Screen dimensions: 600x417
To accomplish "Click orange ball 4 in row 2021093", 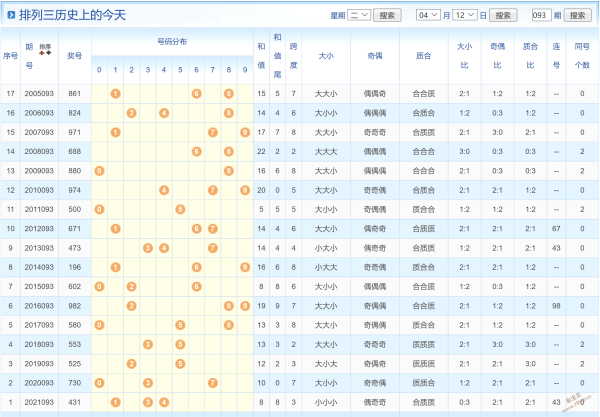I will (164, 402).
